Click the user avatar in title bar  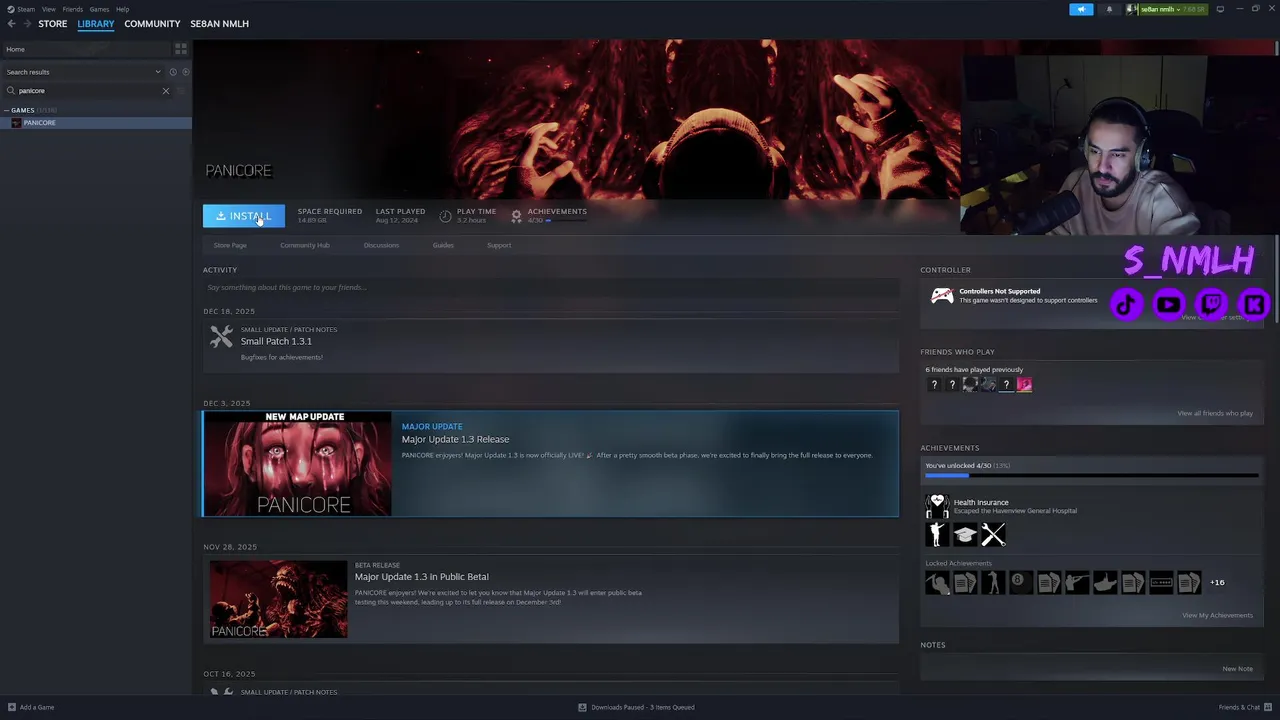pos(1132,9)
